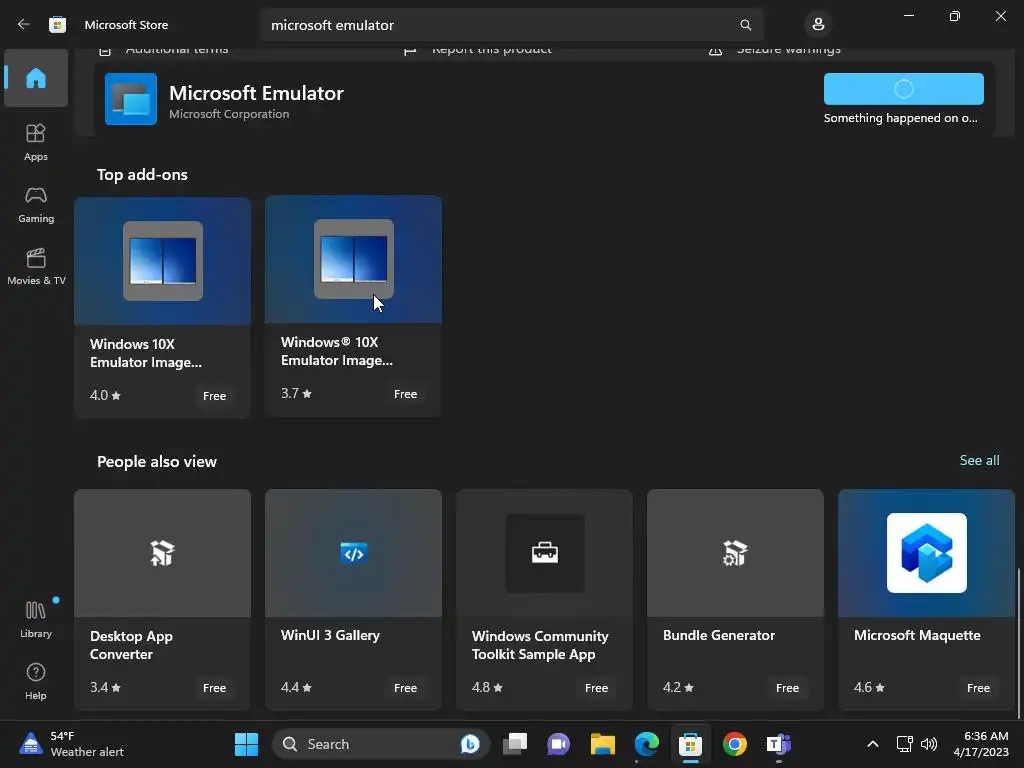The height and width of the screenshot is (768, 1024).
Task: Open the user account profile icon
Action: tap(818, 25)
